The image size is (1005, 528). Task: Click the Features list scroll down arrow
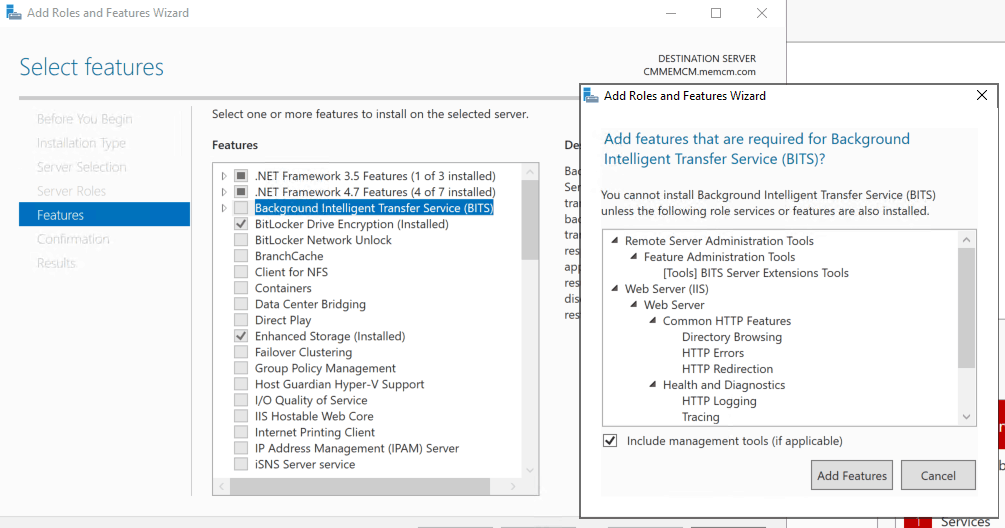(x=530, y=470)
